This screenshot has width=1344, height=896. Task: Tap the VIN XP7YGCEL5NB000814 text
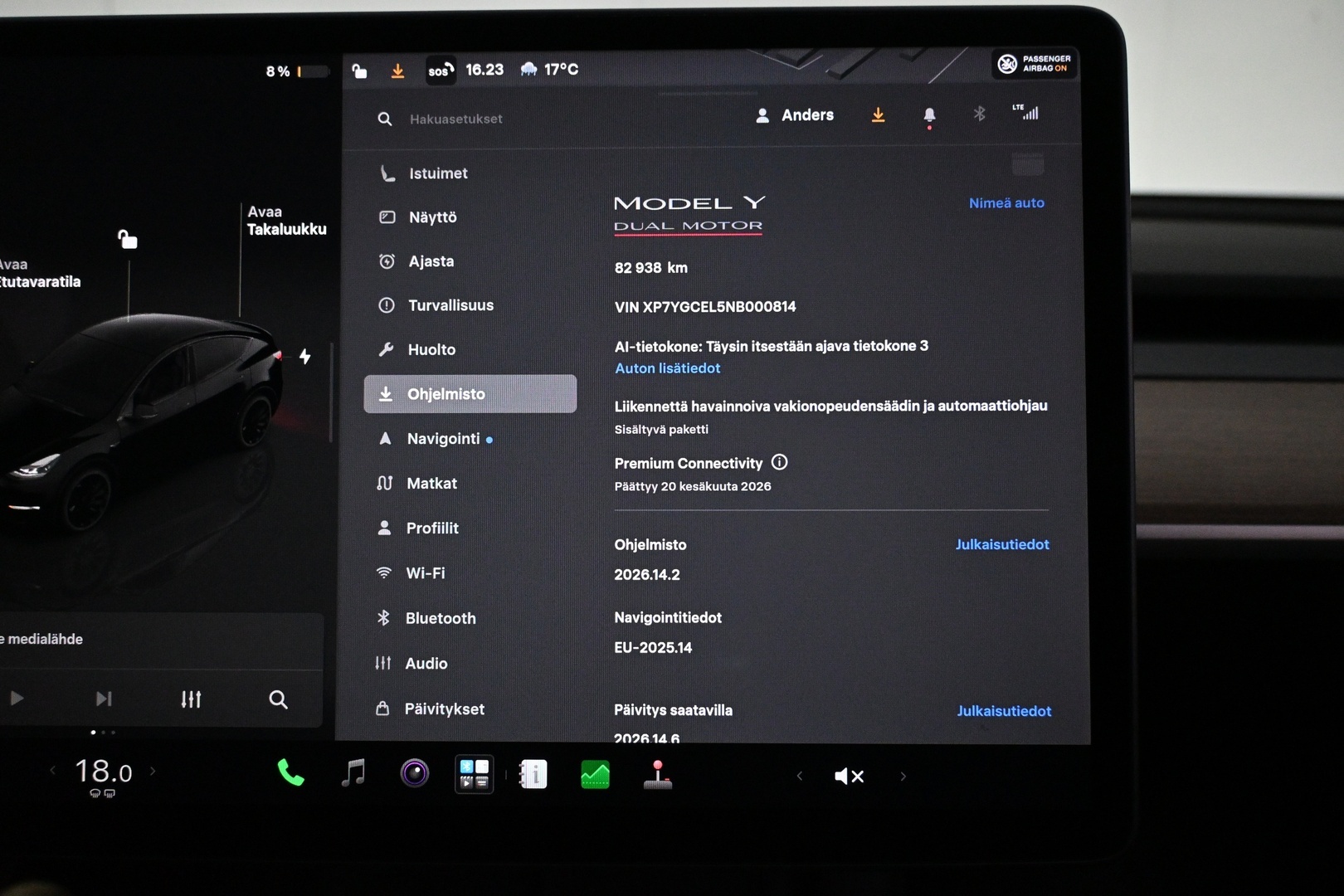coord(705,307)
